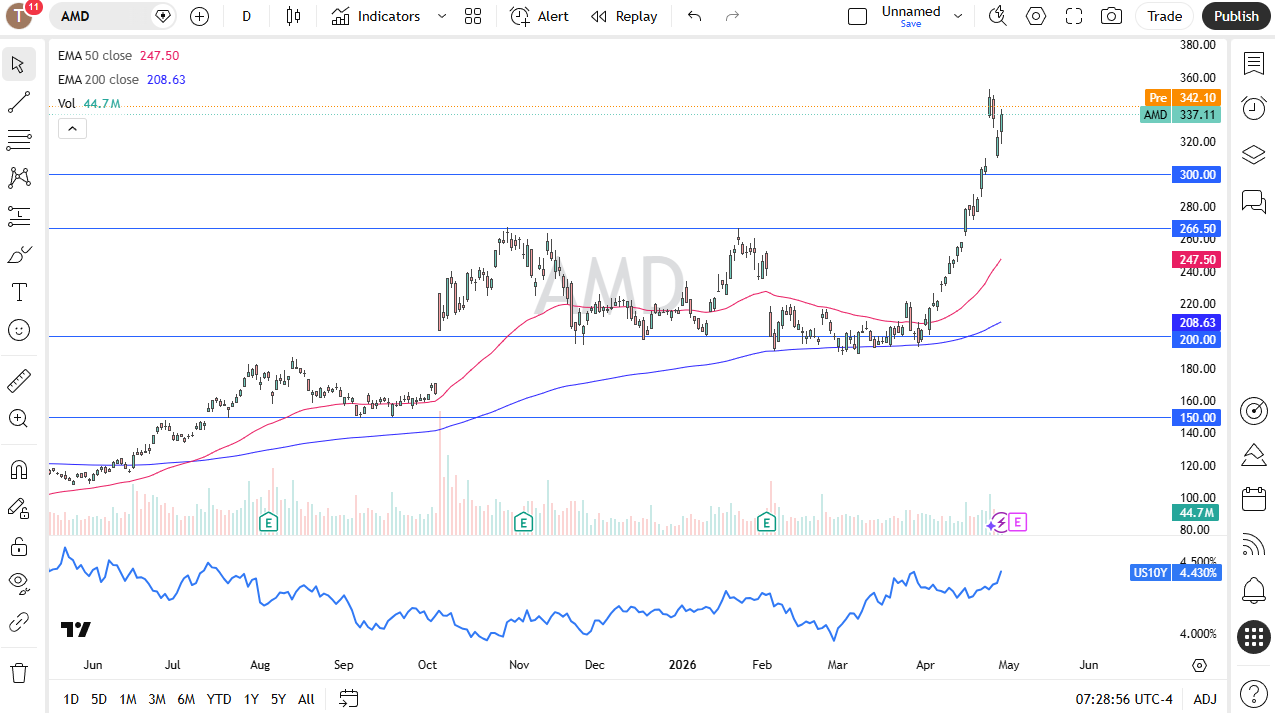
Task: Open the forecasting and measurement tools
Action: pos(18,216)
